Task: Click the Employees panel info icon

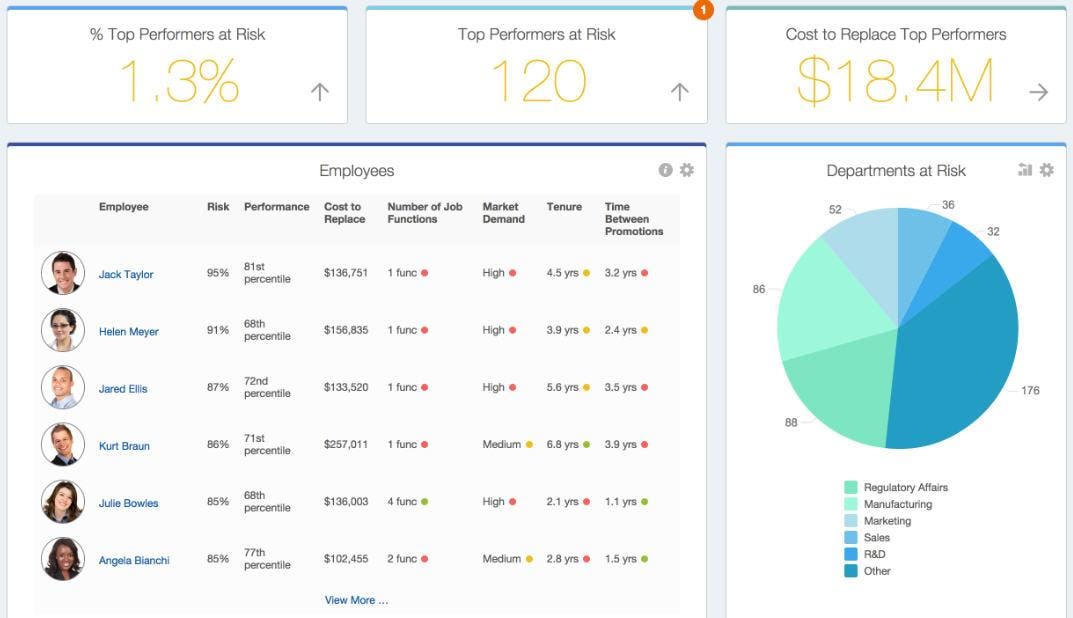Action: click(665, 170)
